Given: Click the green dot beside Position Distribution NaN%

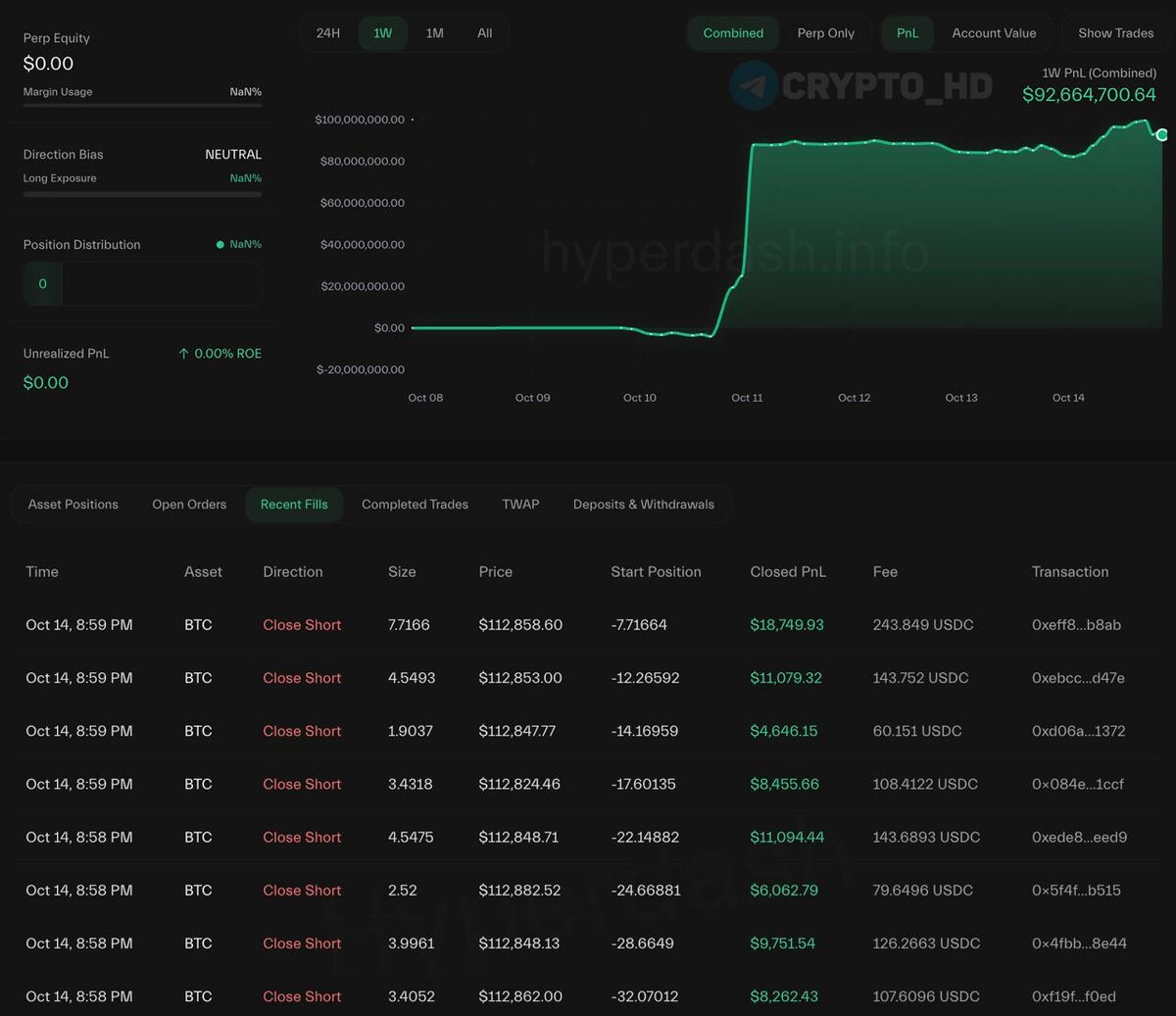Looking at the screenshot, I should pyautogui.click(x=220, y=245).
